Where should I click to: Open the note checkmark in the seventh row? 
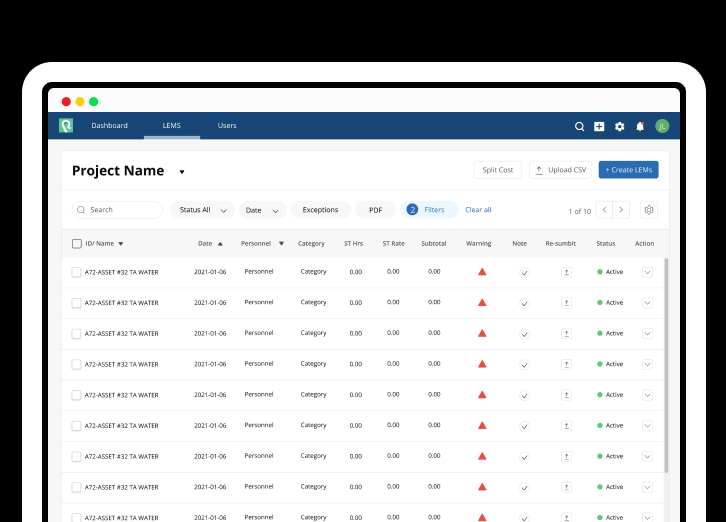[x=524, y=457]
